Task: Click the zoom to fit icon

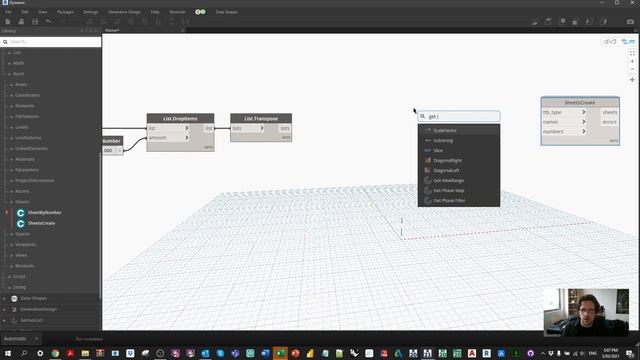Action: click(x=632, y=53)
